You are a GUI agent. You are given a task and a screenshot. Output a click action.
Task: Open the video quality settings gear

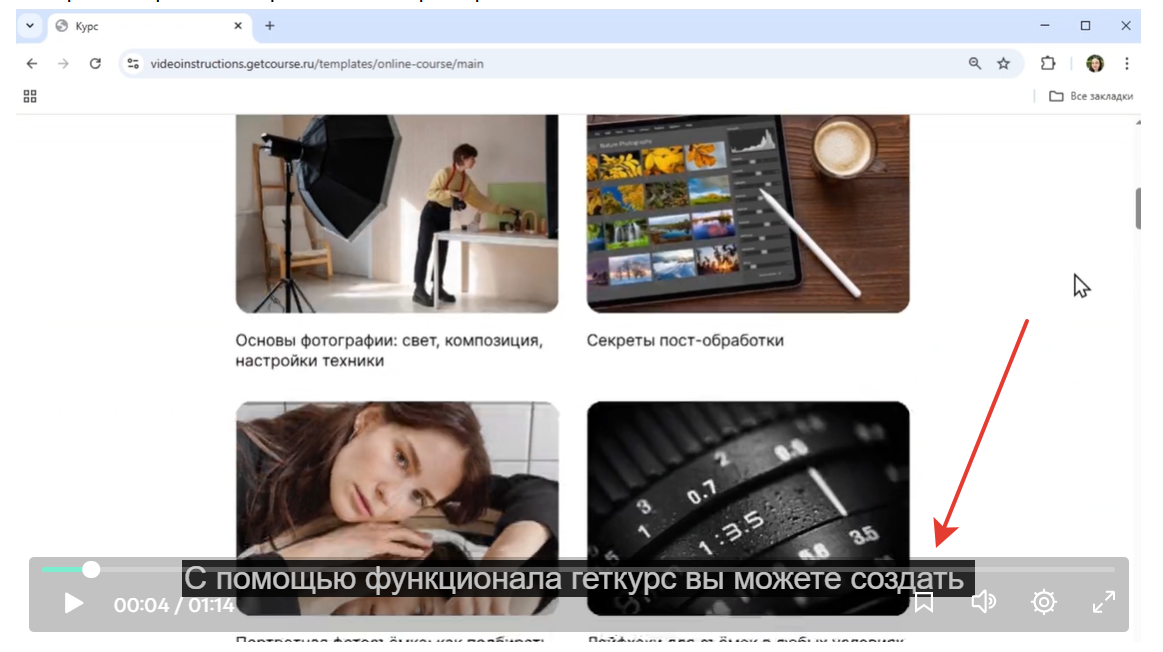1043,602
